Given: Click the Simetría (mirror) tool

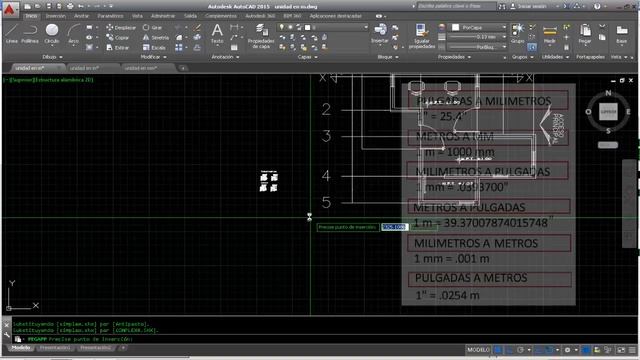Looking at the screenshot, I should coord(156,38).
